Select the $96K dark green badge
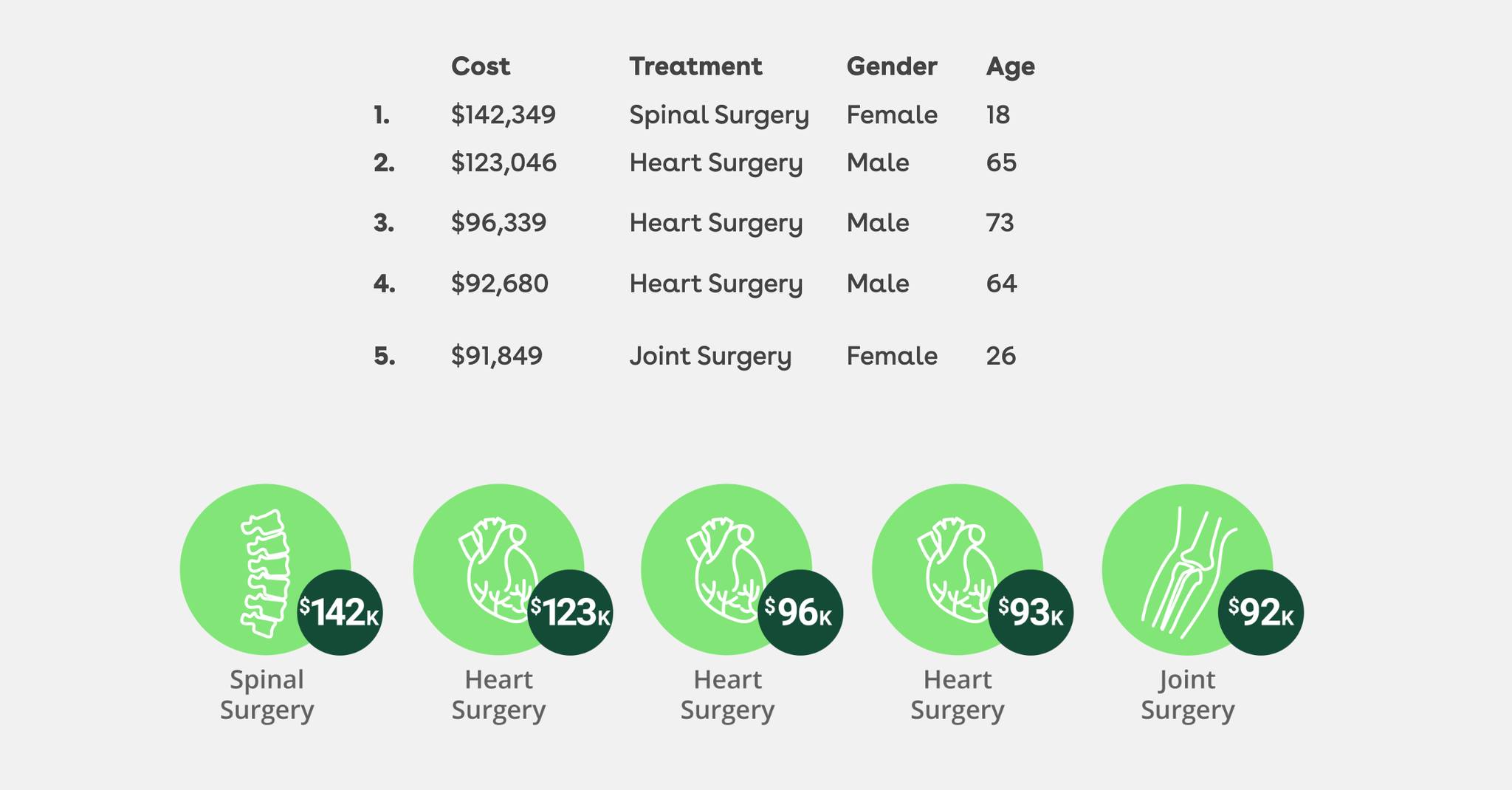1512x790 pixels. coord(800,612)
